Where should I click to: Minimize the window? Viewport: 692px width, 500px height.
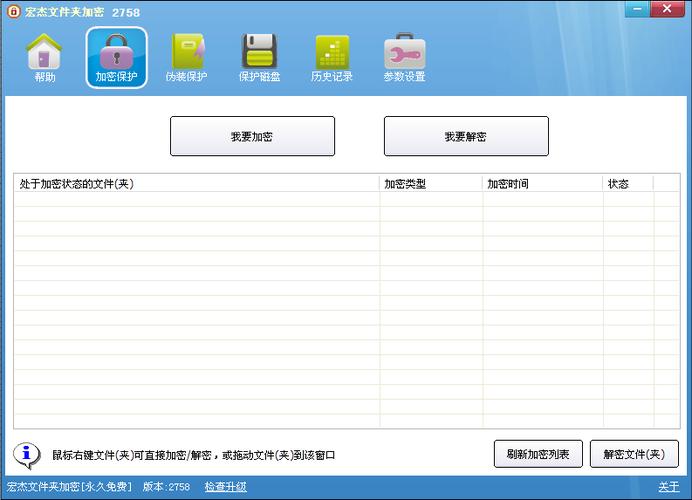pos(637,9)
